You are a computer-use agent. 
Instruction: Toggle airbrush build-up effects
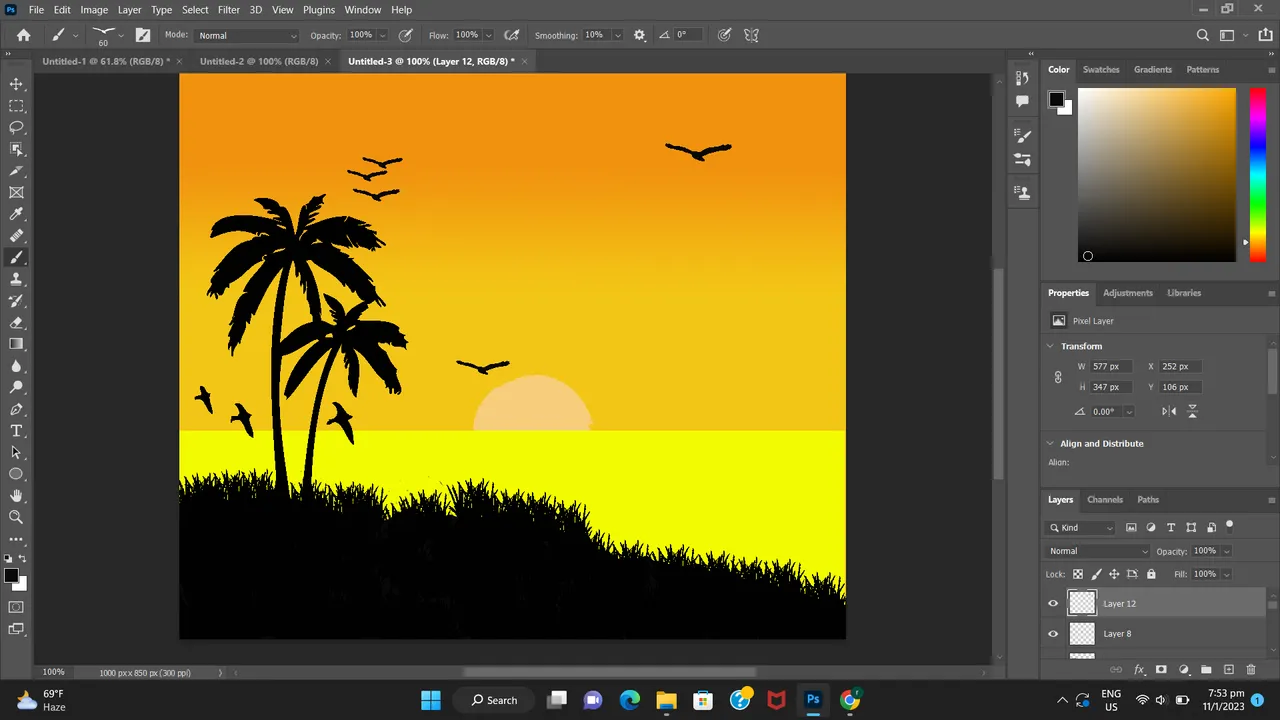click(512, 35)
